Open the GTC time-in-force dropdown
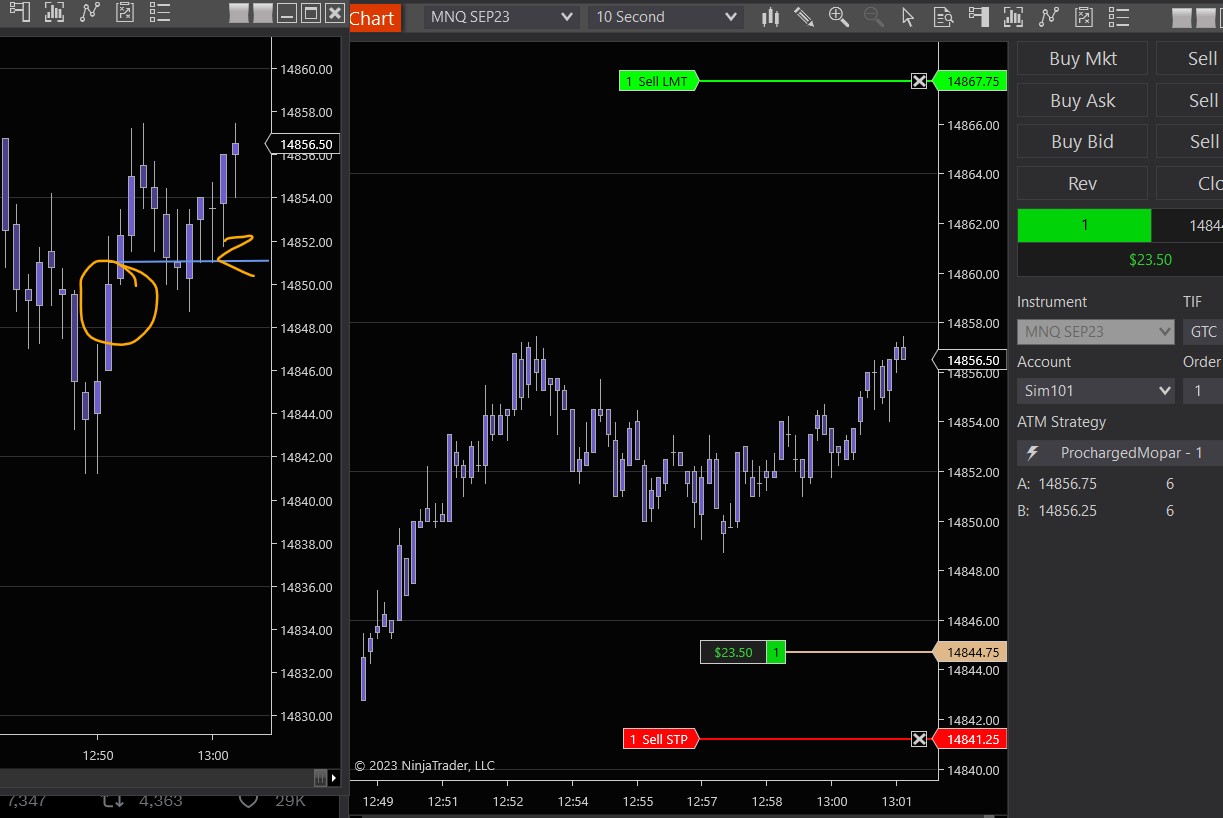Screen dimensions: 1223x818 coord(1203,331)
